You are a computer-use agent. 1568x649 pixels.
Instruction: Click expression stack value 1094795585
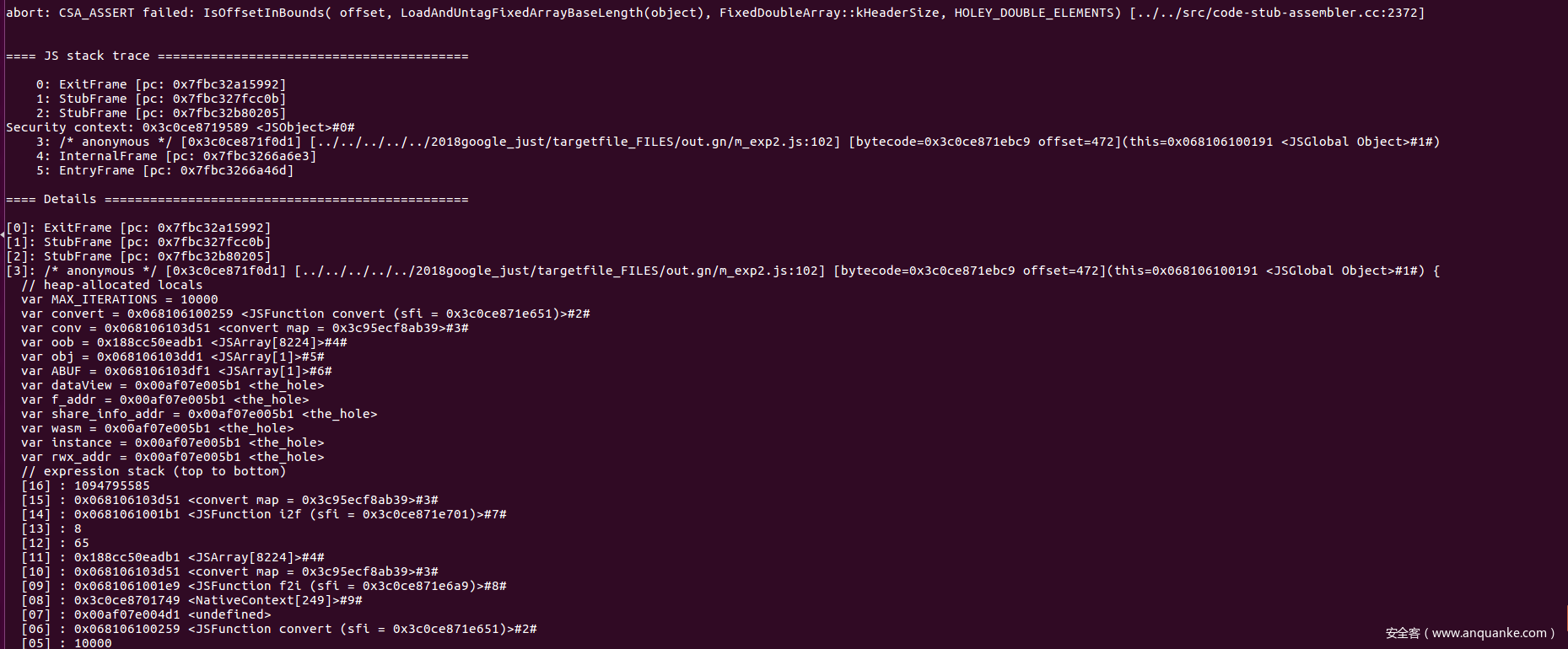click(x=111, y=485)
